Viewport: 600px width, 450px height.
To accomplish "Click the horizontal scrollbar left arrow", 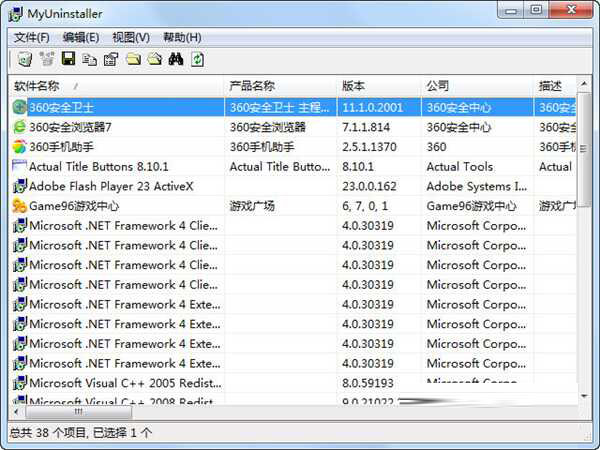I will 18,411.
